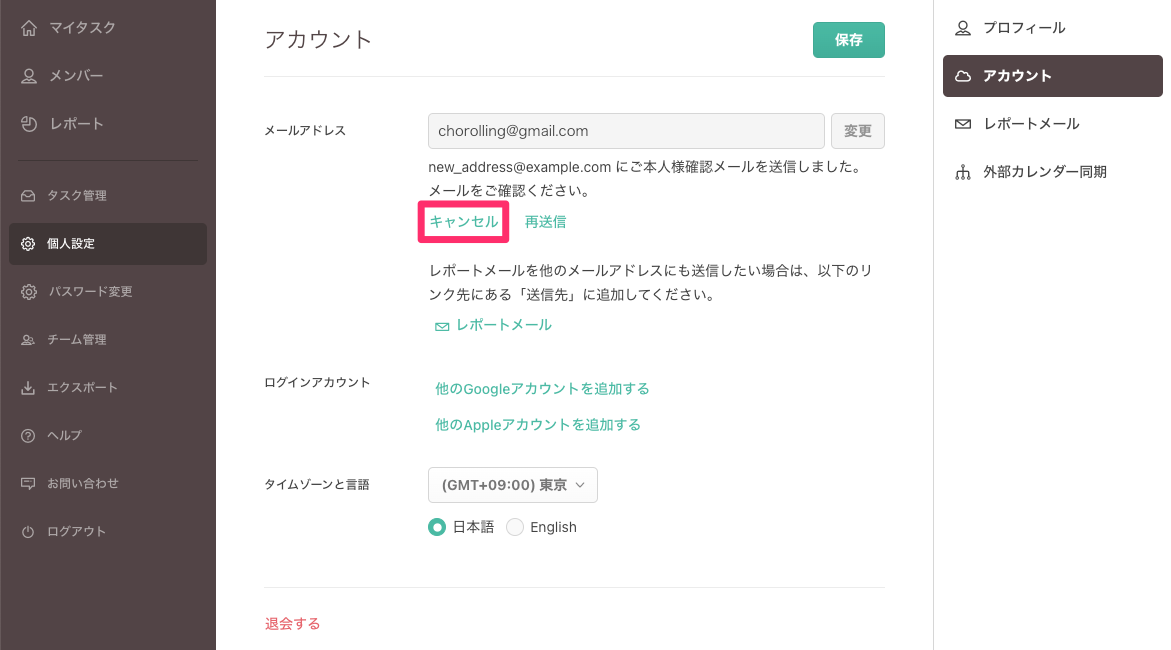Switch to the プロフィール tab
The image size is (1171, 650).
[x=1023, y=28]
